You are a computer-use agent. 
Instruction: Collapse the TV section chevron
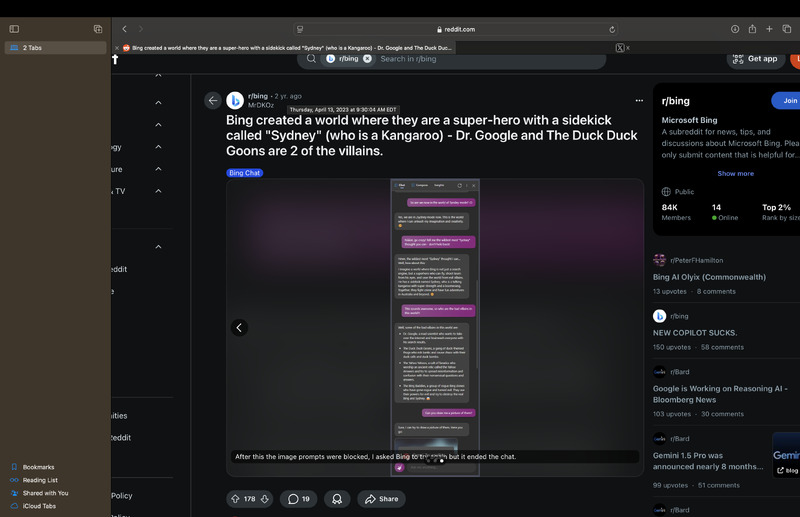coord(159,191)
